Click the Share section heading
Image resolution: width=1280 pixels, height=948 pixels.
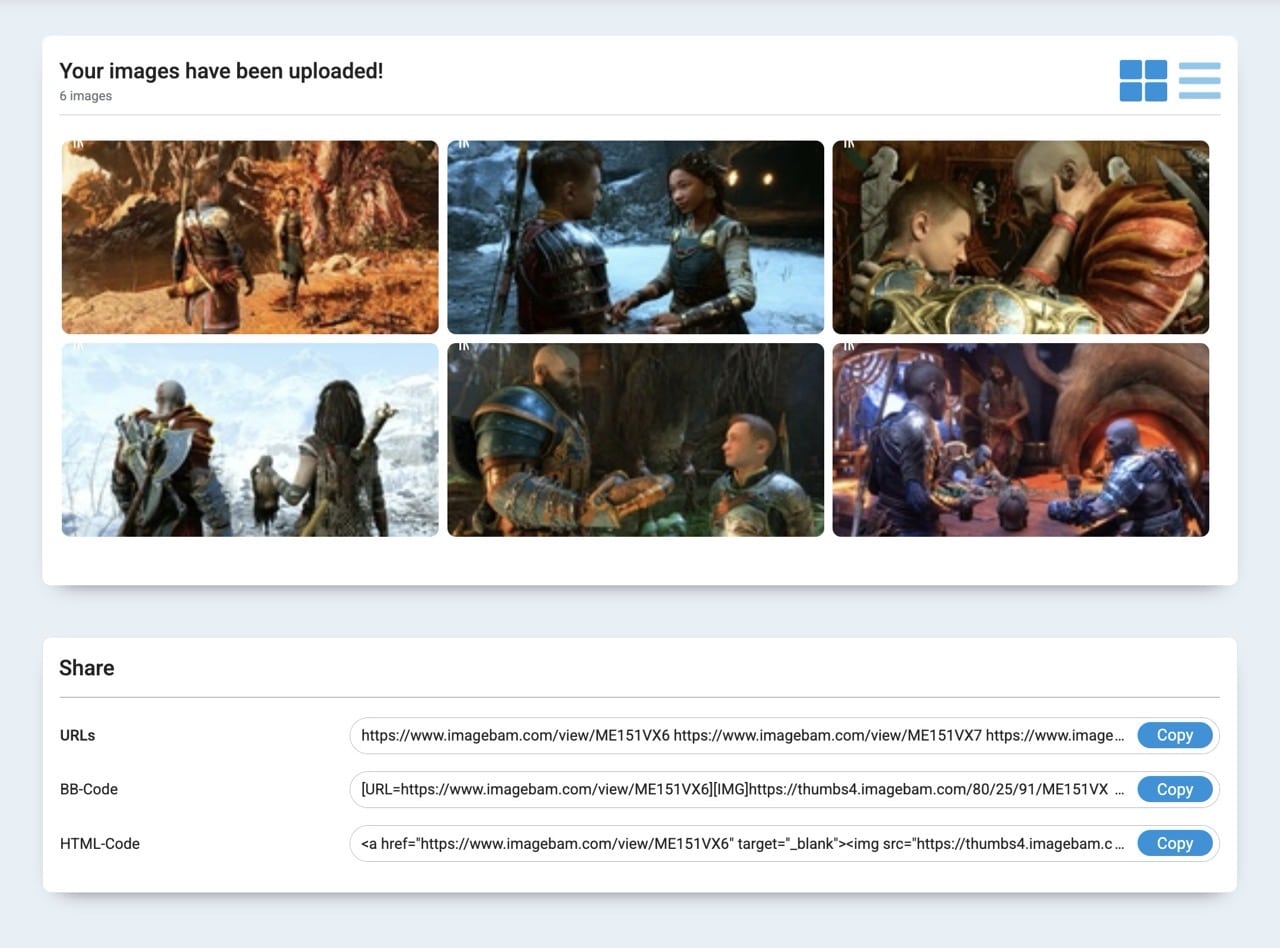point(87,668)
